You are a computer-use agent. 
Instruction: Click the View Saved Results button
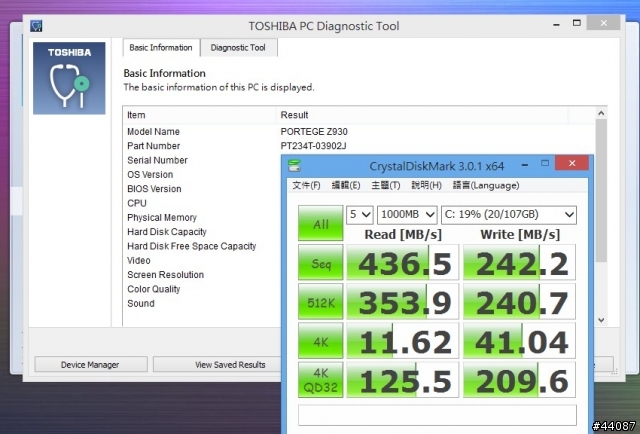(230, 364)
